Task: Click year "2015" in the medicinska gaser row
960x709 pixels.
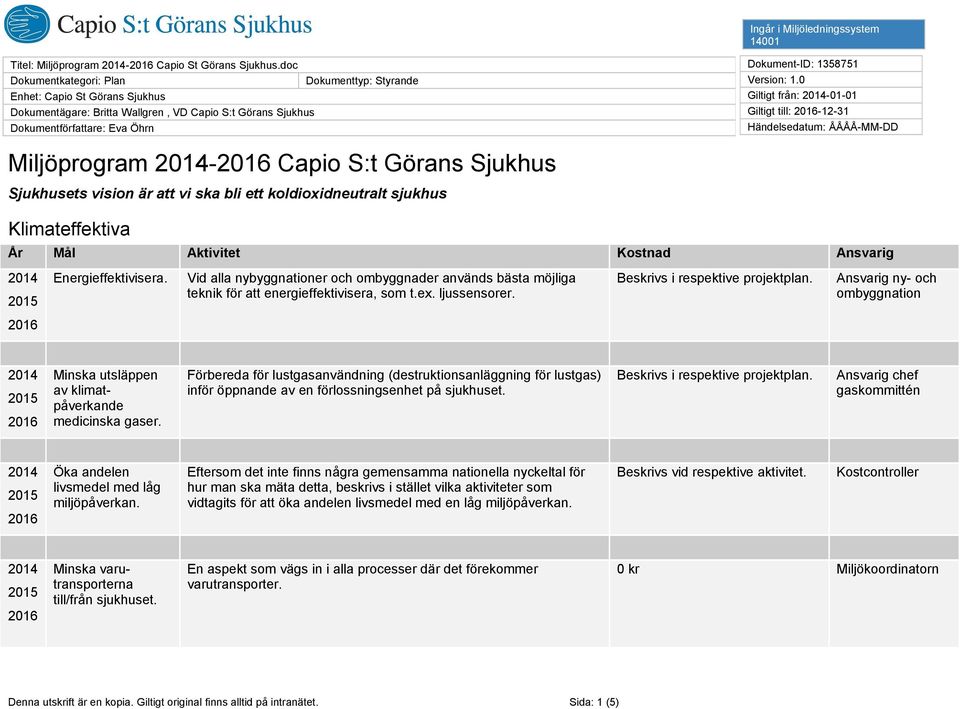Action: tap(23, 399)
